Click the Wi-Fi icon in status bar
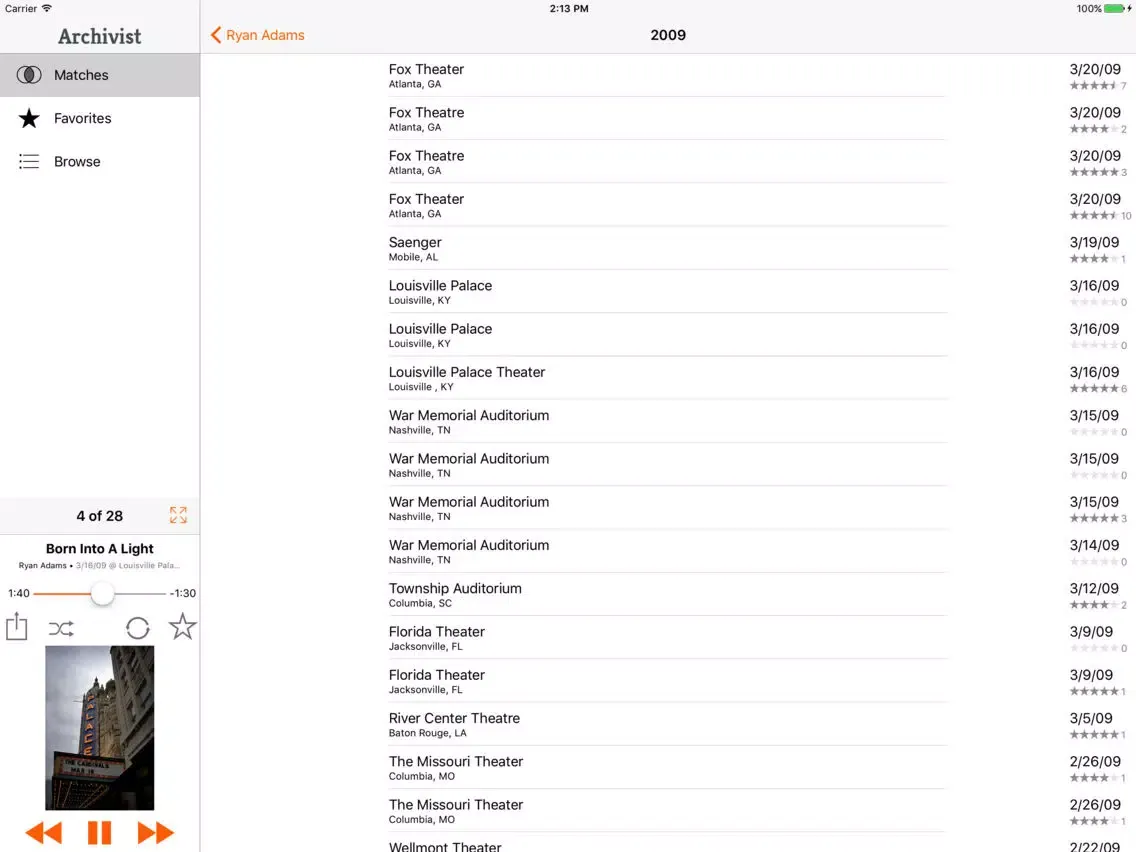 point(47,8)
